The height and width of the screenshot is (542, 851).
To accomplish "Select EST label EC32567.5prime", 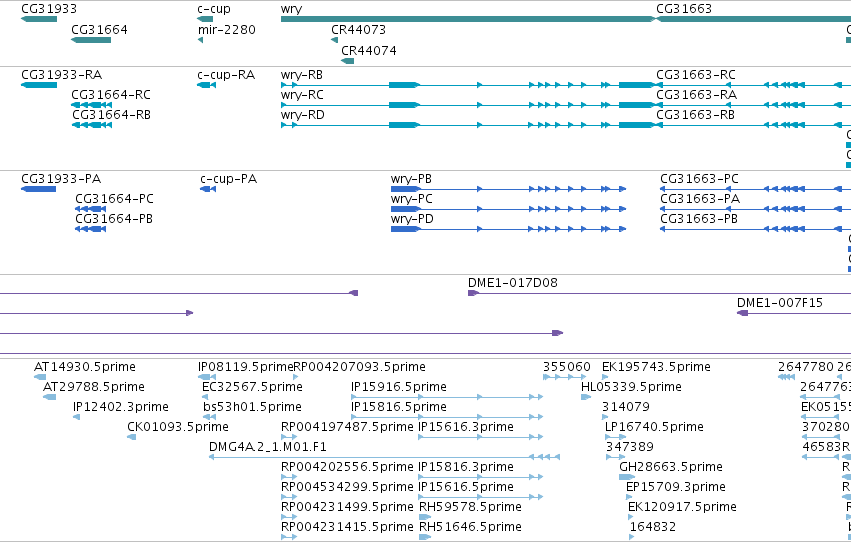I will (252, 387).
